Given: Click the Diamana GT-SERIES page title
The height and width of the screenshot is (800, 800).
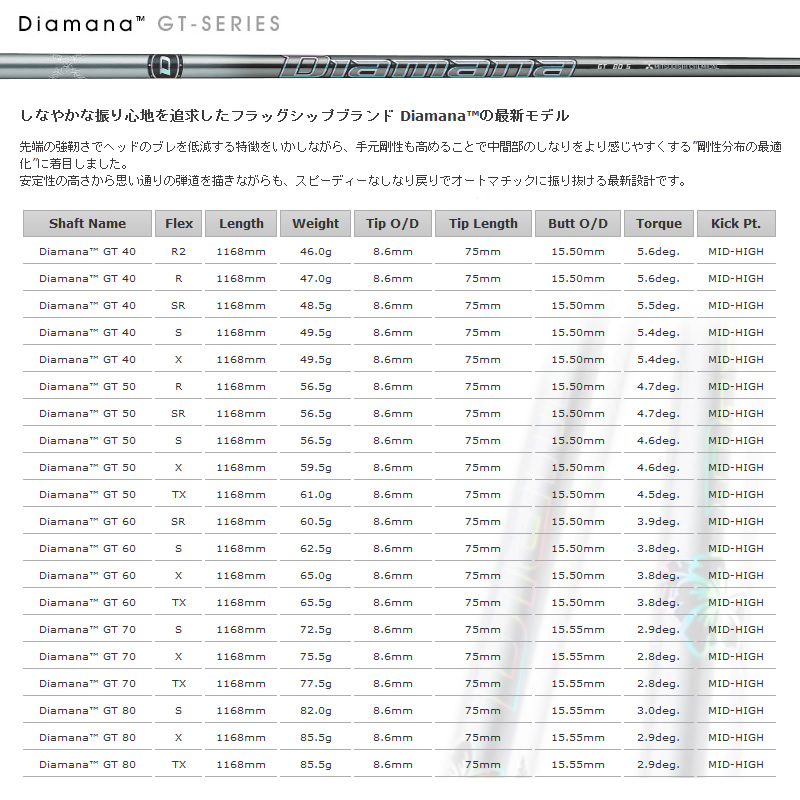Looking at the screenshot, I should pos(149,24).
